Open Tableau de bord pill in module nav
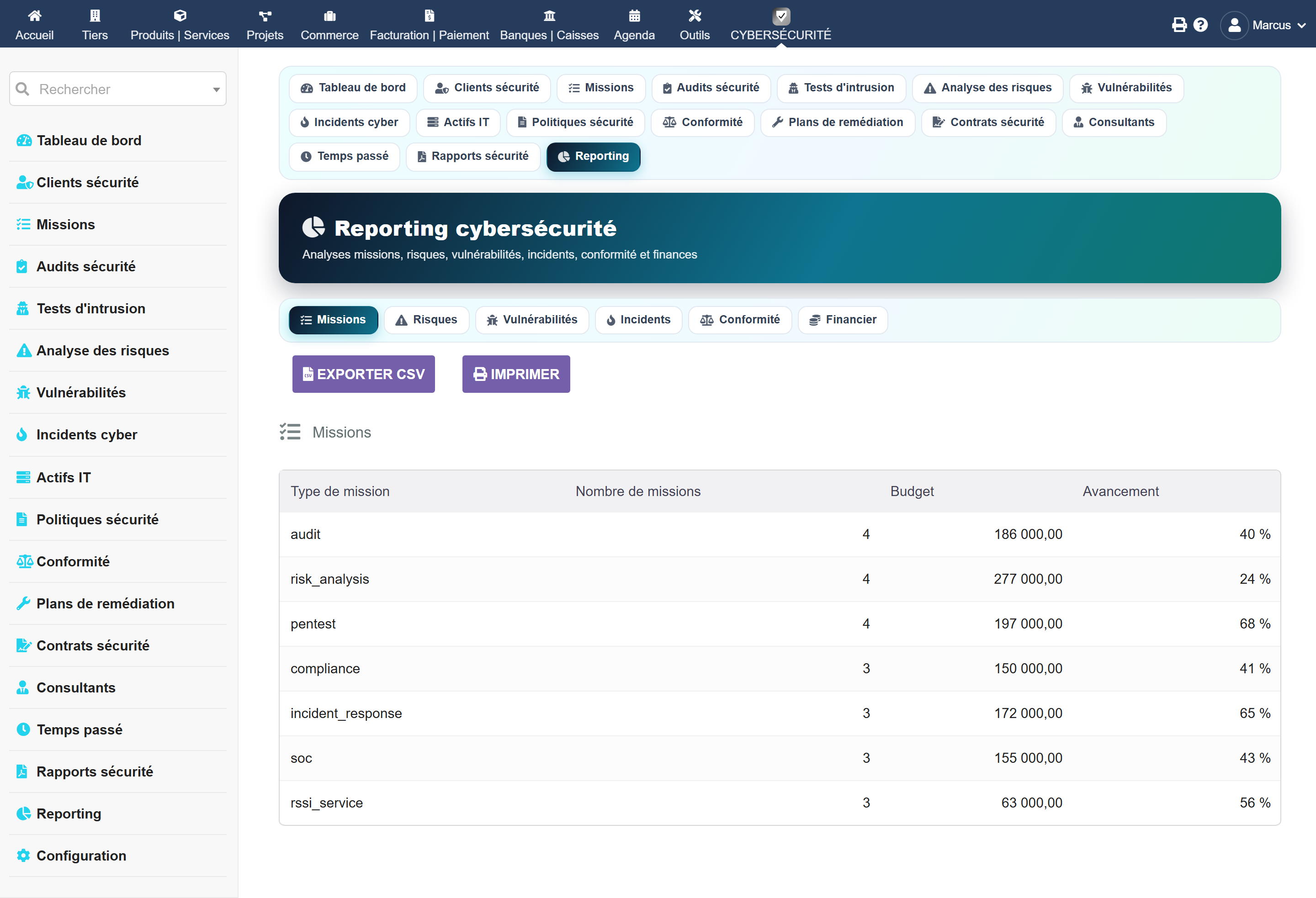This screenshot has width=1316, height=898. pos(353,88)
